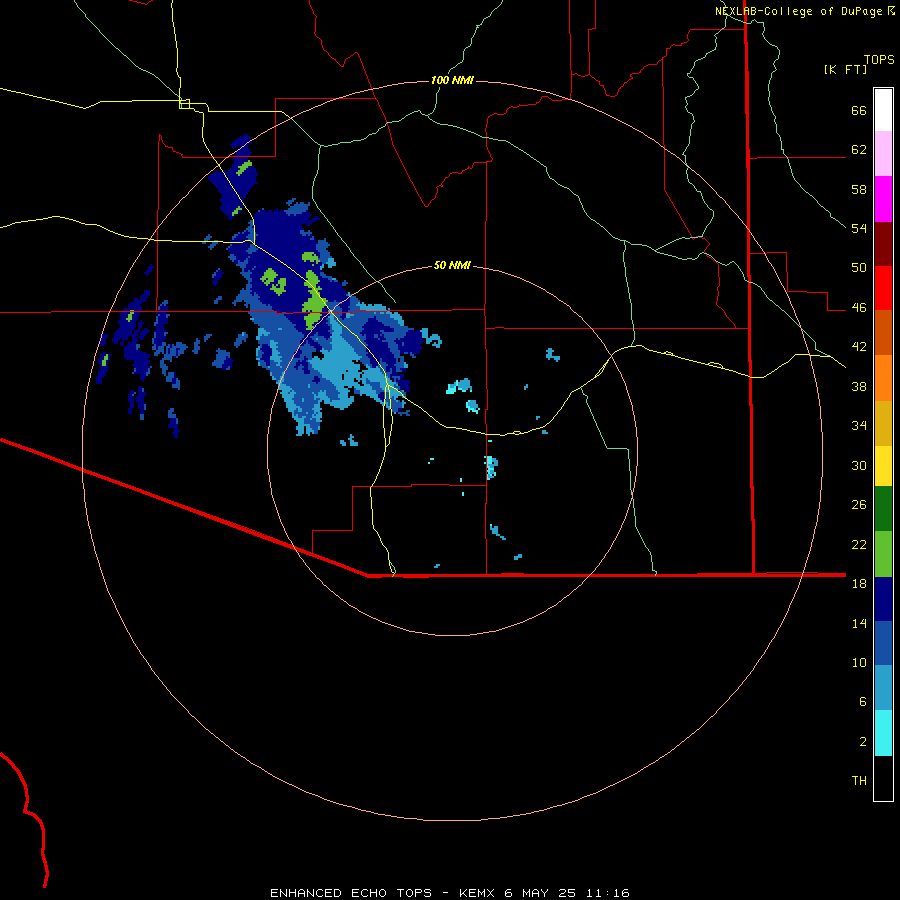900x900 pixels.
Task: Click the legend value 38
Action: 859,386
